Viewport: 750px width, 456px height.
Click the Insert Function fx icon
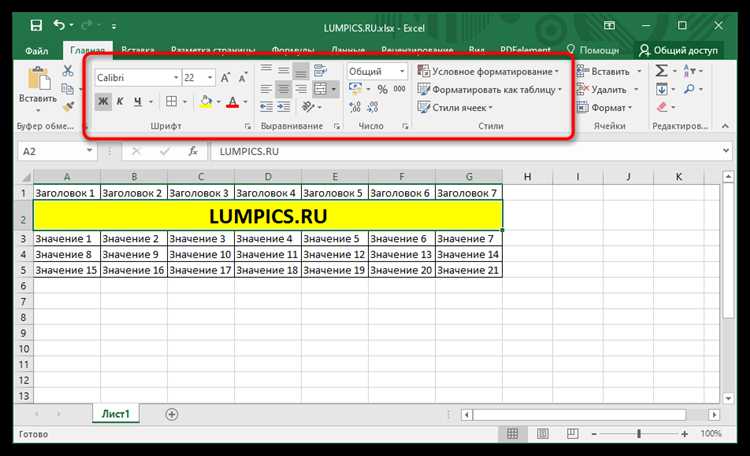[192, 152]
